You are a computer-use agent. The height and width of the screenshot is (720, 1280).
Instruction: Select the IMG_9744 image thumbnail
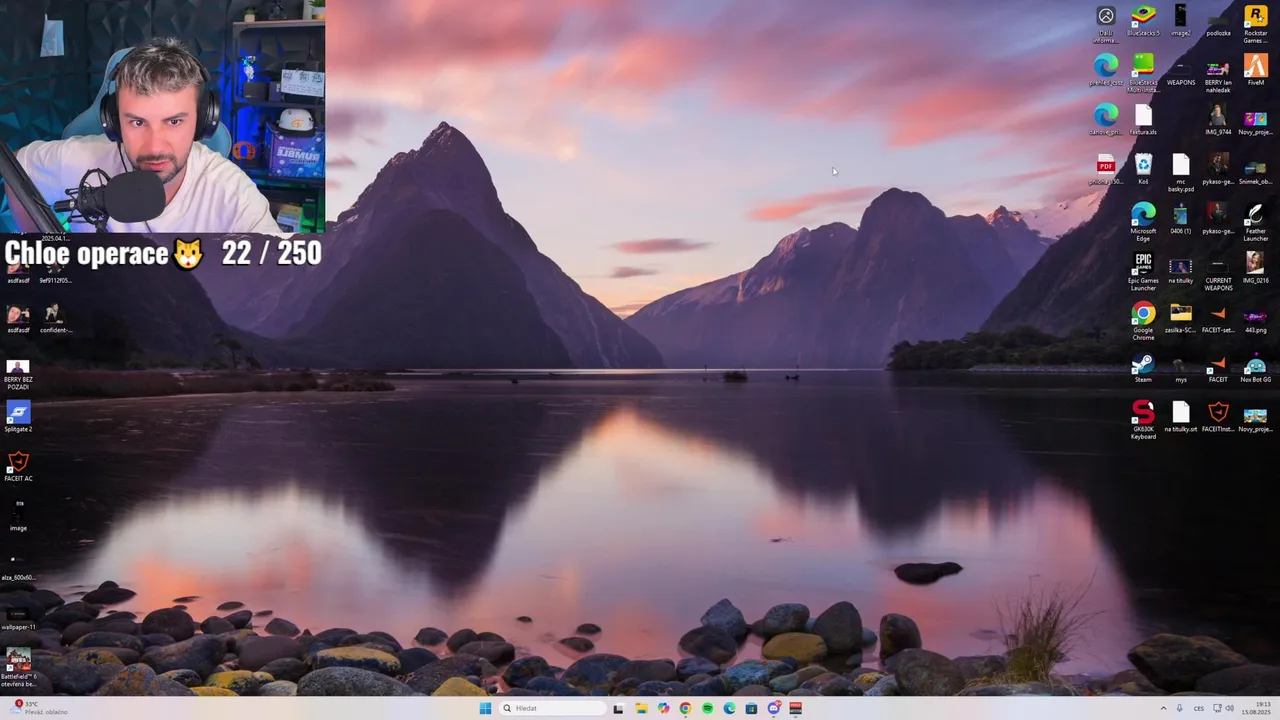click(x=1218, y=120)
